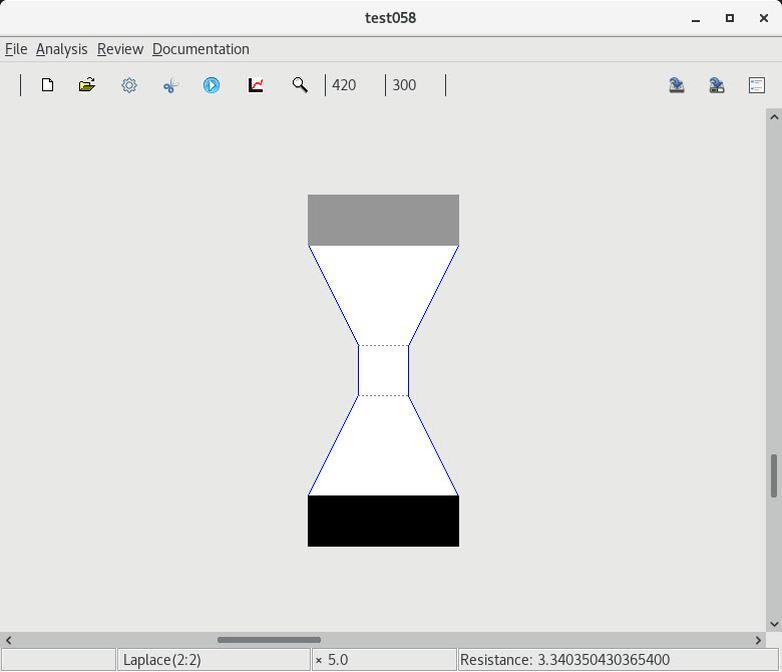Open a file with the folder icon
This screenshot has width=782, height=672.
tap(87, 85)
